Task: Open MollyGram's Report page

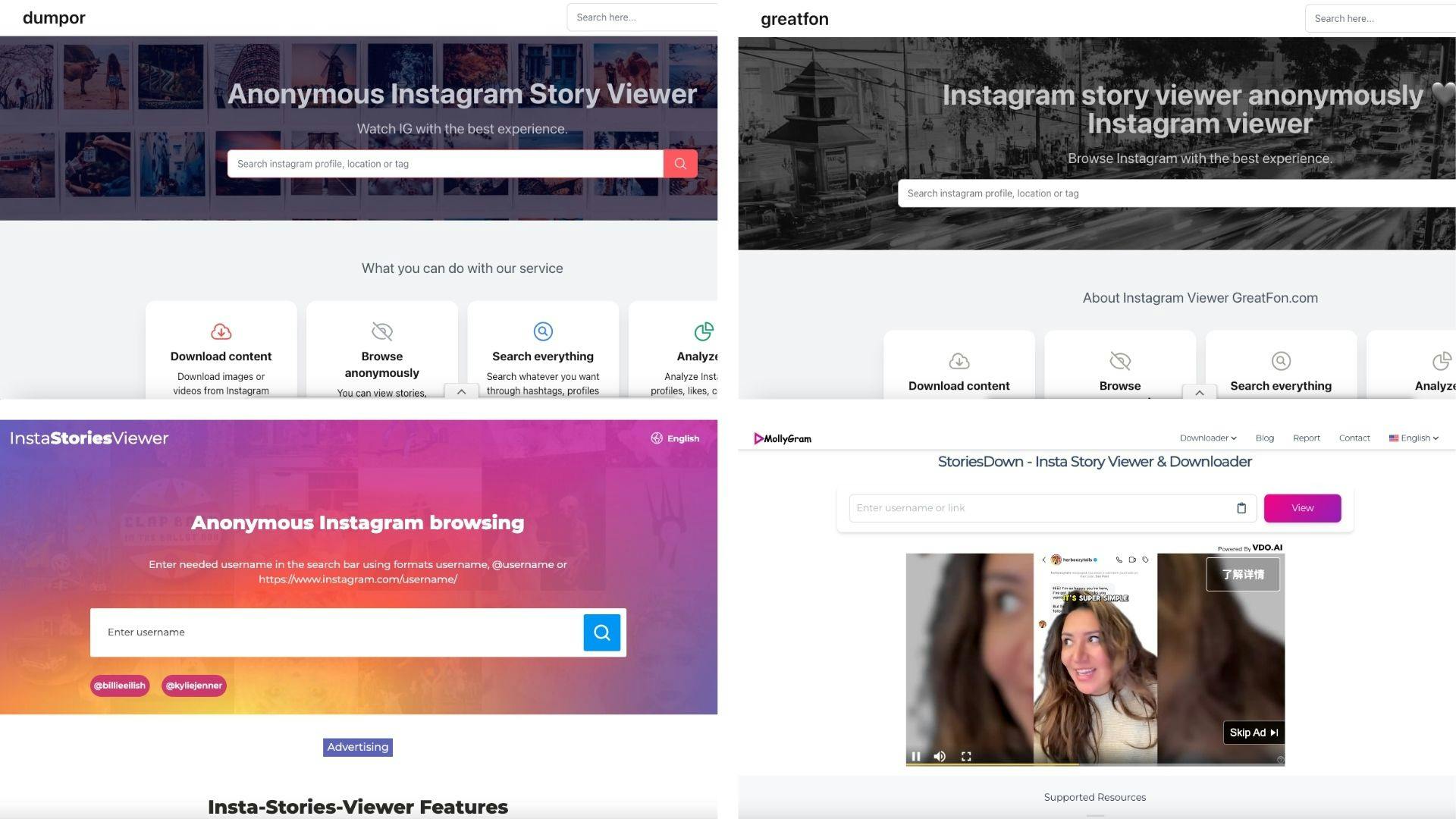Action: (x=1307, y=438)
